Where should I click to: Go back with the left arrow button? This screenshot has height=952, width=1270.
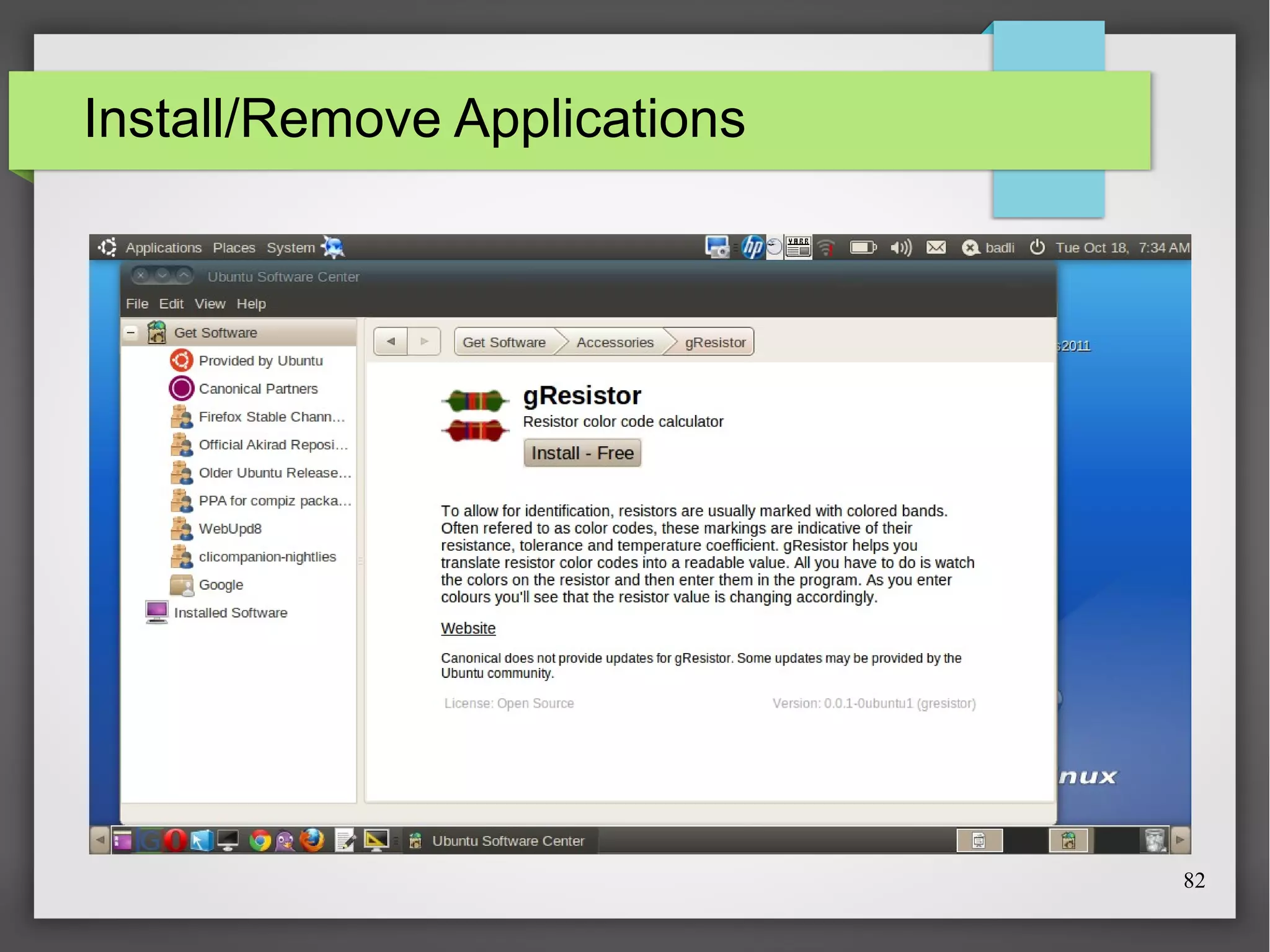(391, 341)
